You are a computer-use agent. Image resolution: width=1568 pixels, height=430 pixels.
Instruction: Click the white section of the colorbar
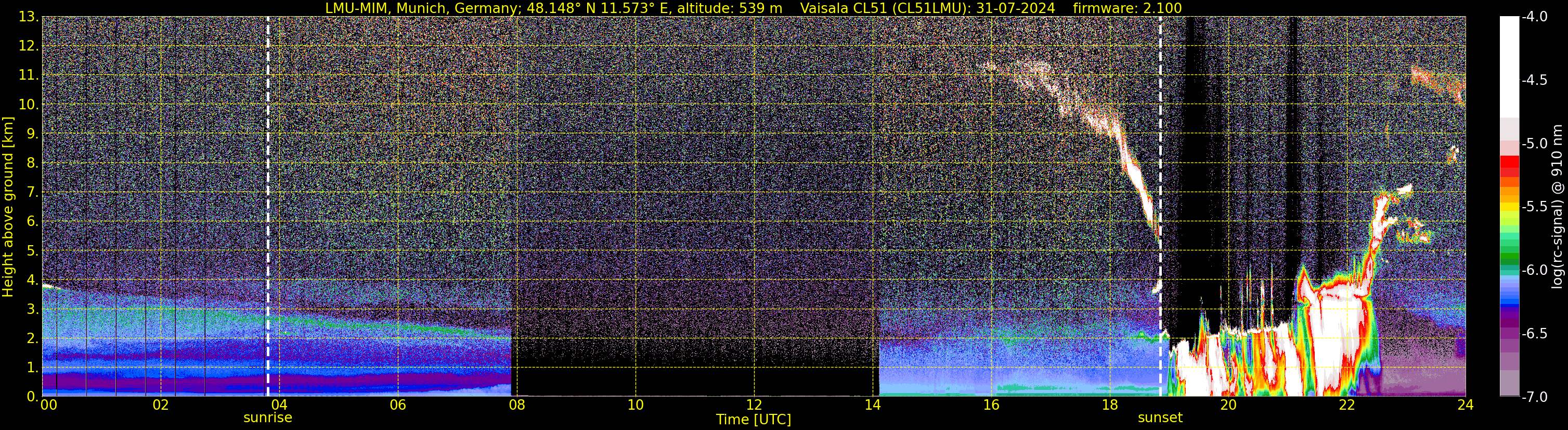(x=1509, y=67)
